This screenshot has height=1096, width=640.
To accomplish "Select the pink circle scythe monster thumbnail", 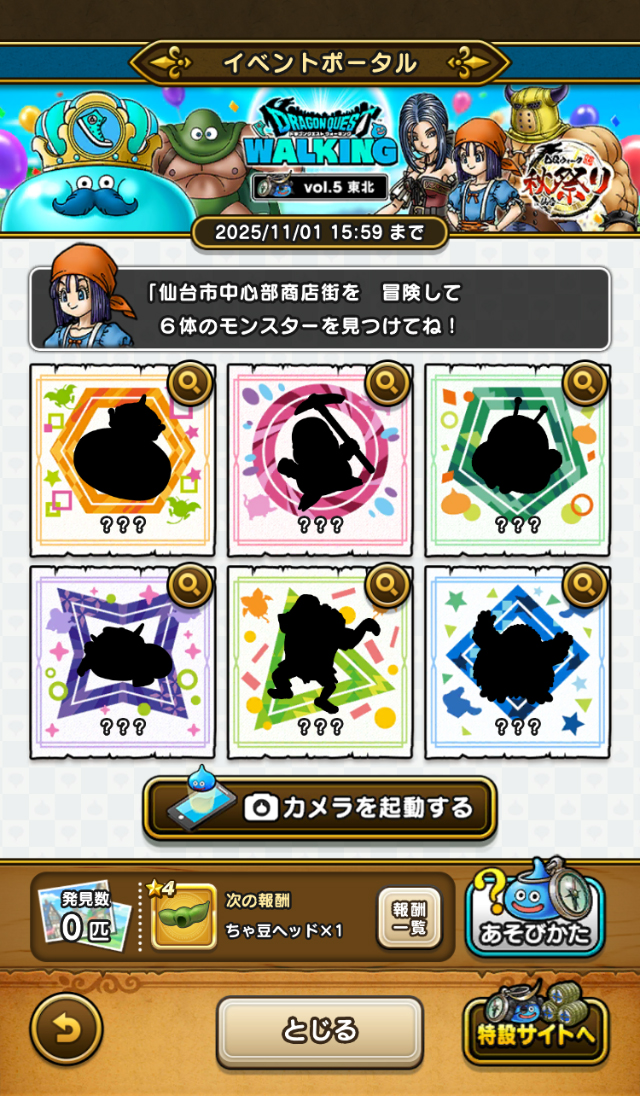I will click(x=320, y=460).
